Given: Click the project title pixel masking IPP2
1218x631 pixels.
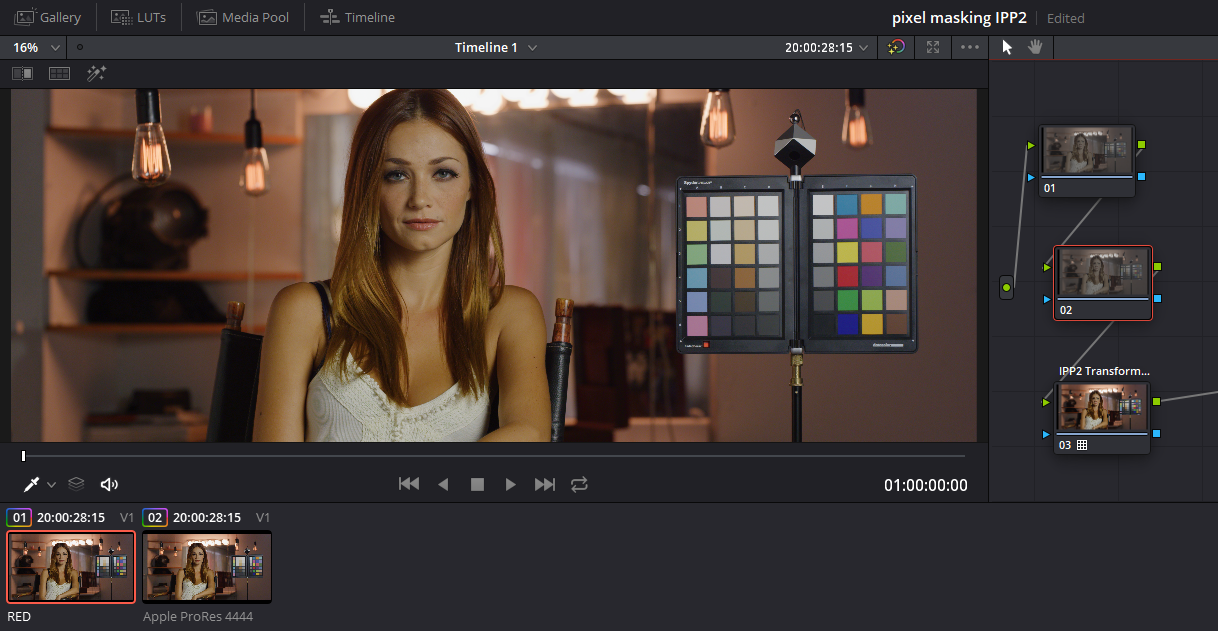Looking at the screenshot, I should 959,18.
